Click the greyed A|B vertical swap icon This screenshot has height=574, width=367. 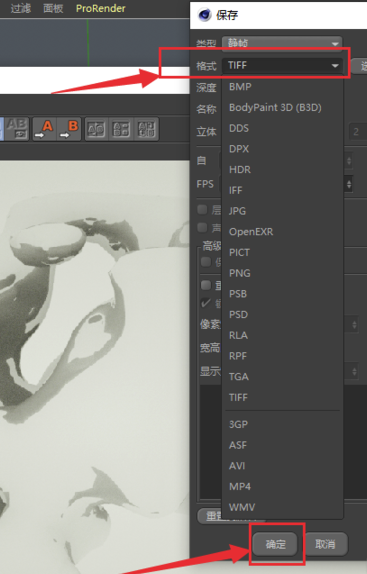[x=96, y=129]
